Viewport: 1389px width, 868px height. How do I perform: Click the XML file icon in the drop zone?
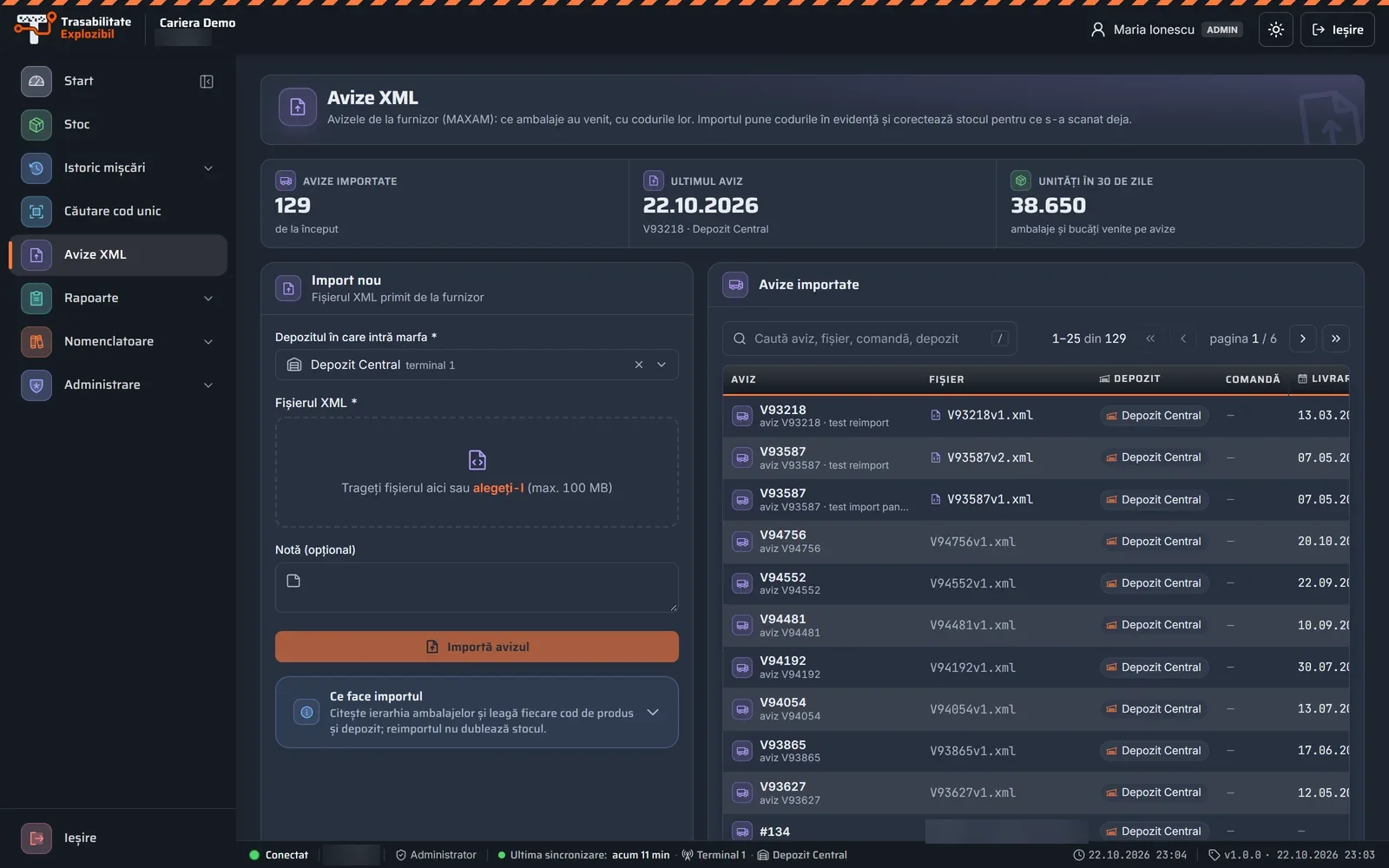click(477, 459)
